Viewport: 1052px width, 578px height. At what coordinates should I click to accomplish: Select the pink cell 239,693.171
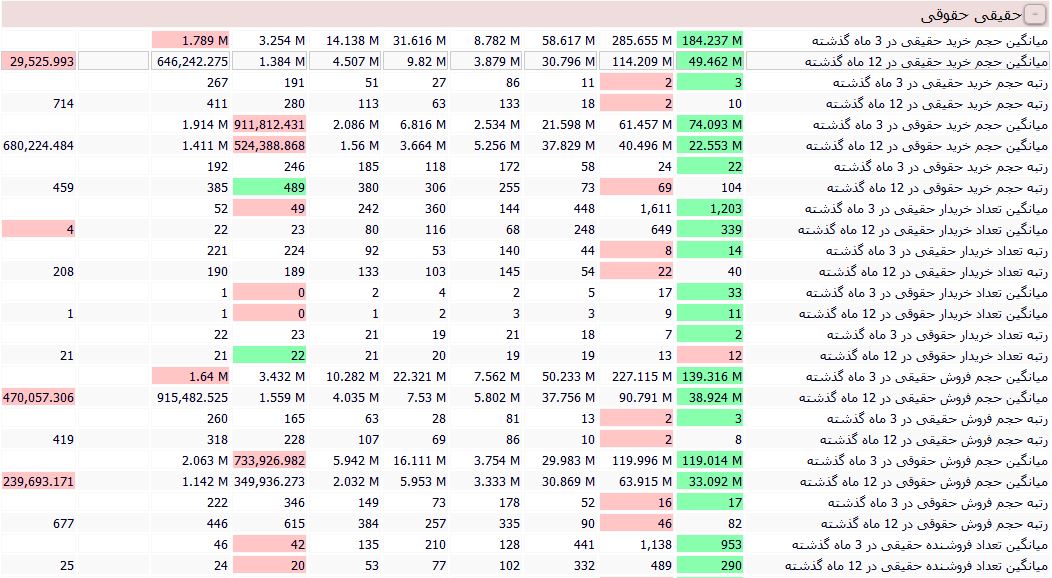[x=40, y=482]
